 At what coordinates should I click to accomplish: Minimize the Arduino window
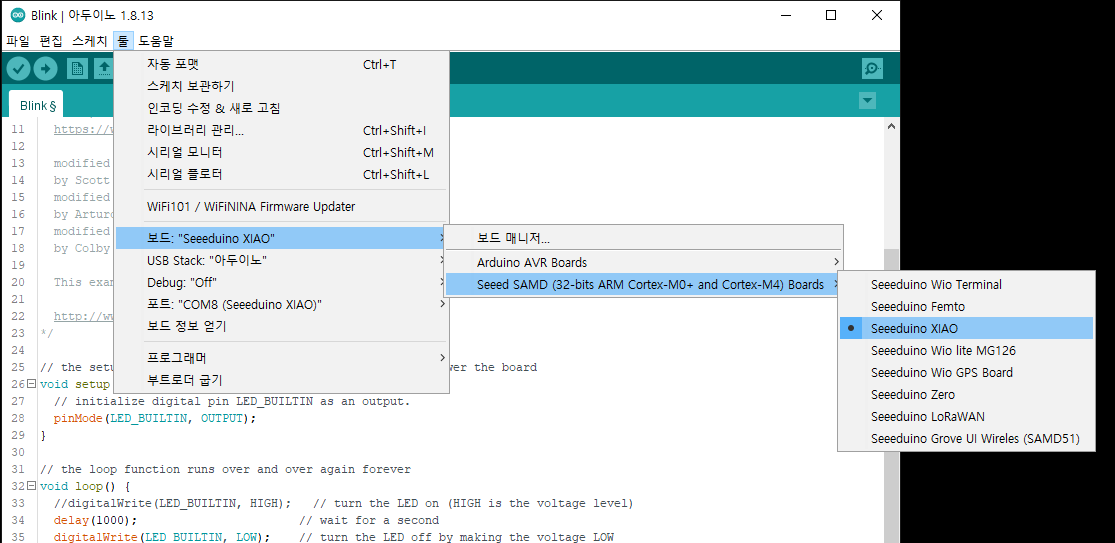pos(785,15)
